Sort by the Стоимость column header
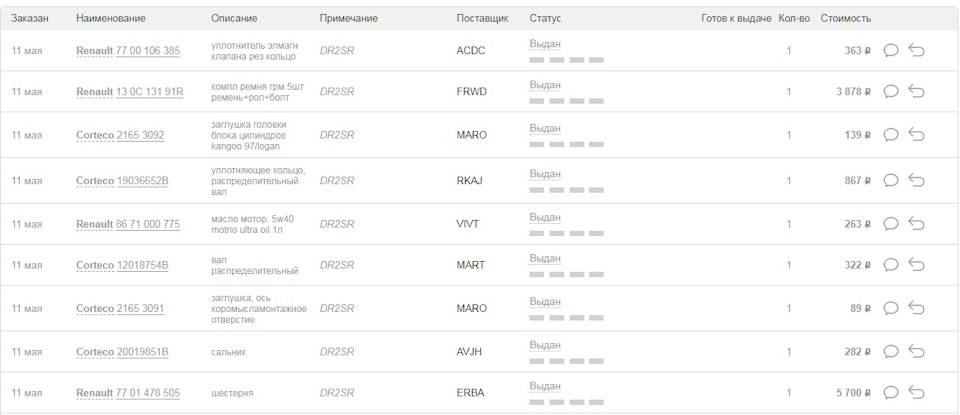Image resolution: width=960 pixels, height=415 pixels. [x=846, y=18]
